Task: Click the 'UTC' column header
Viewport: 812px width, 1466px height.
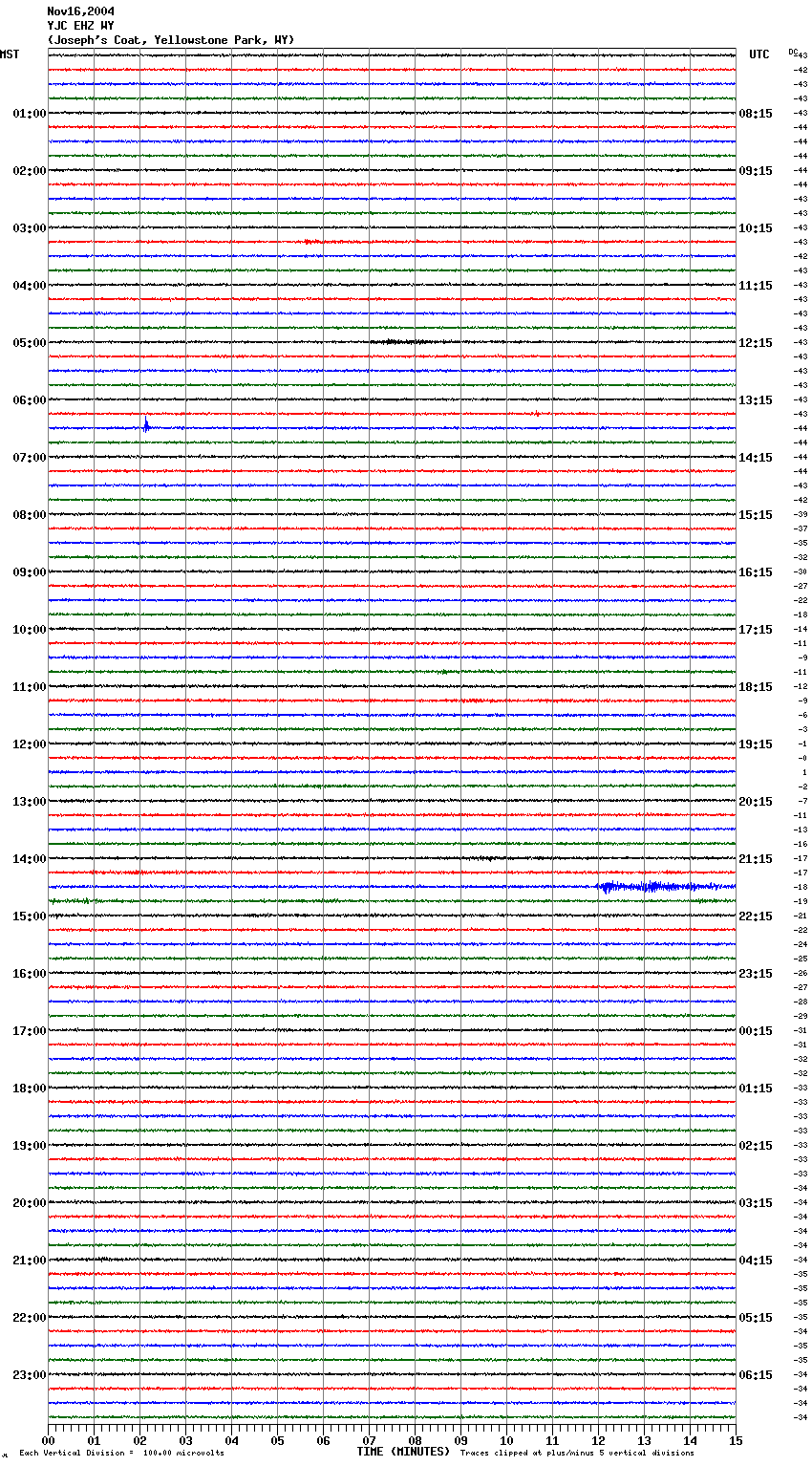Action: click(x=759, y=54)
